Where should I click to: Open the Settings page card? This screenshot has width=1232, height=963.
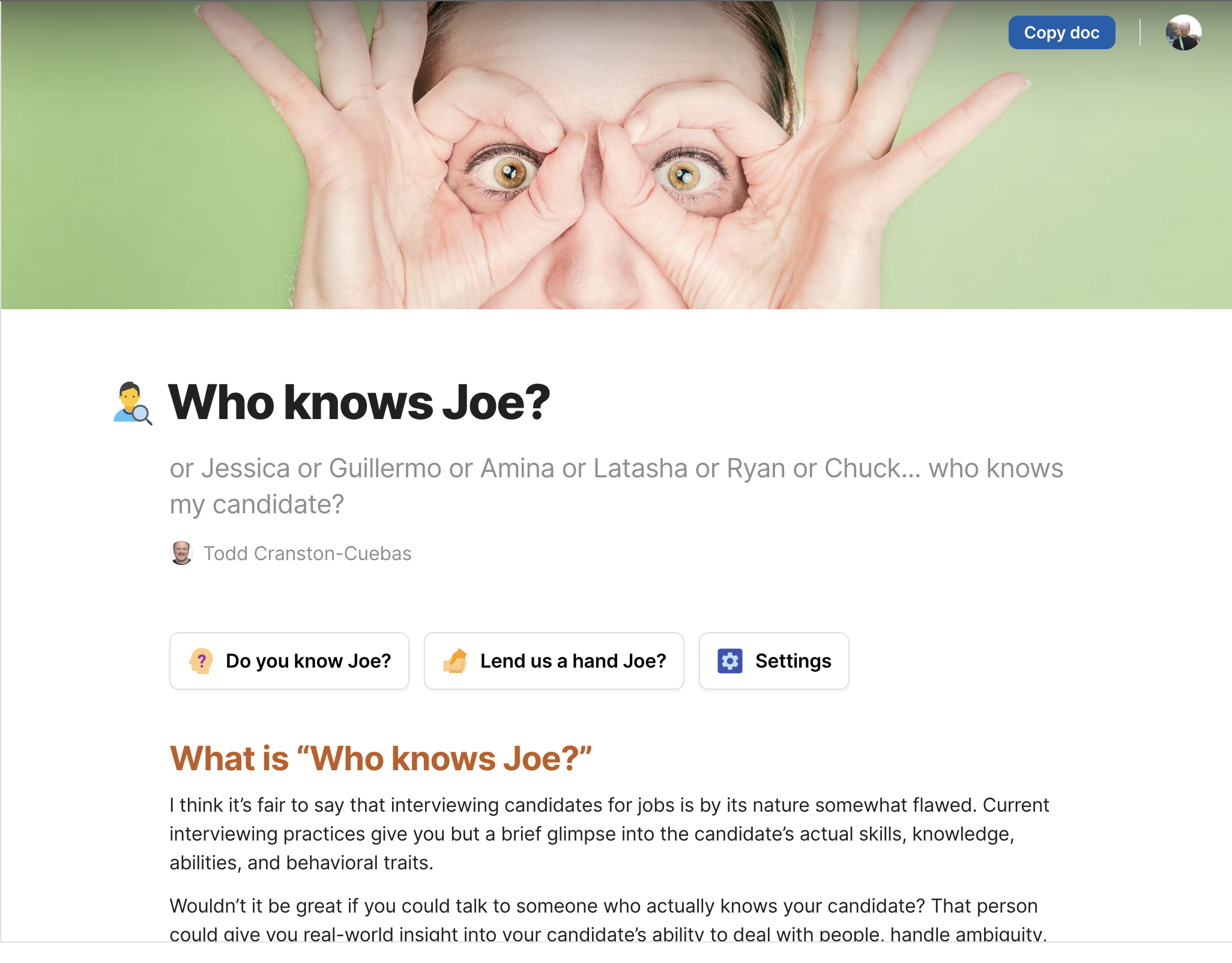pos(774,661)
